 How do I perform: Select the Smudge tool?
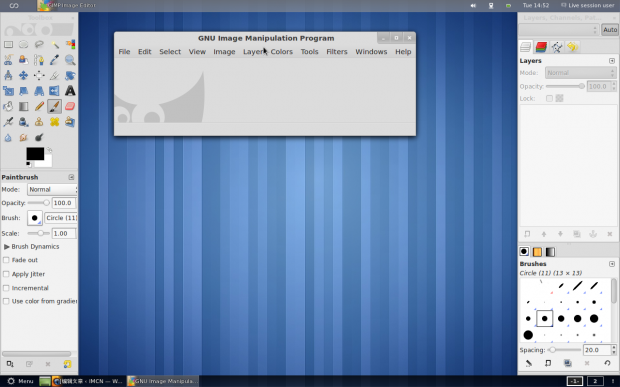tap(23, 137)
